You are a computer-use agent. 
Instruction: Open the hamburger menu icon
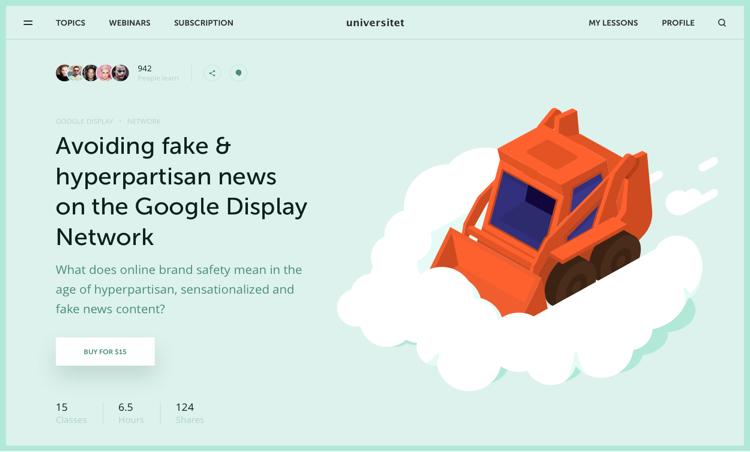(x=28, y=22)
